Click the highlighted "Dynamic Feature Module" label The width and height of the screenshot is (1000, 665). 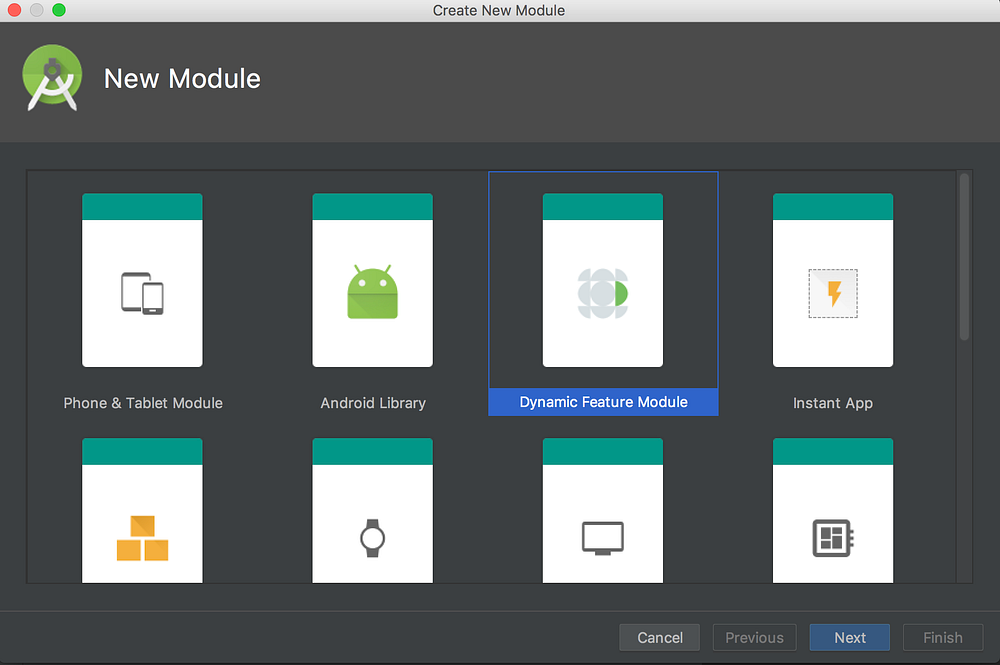pyautogui.click(x=603, y=401)
